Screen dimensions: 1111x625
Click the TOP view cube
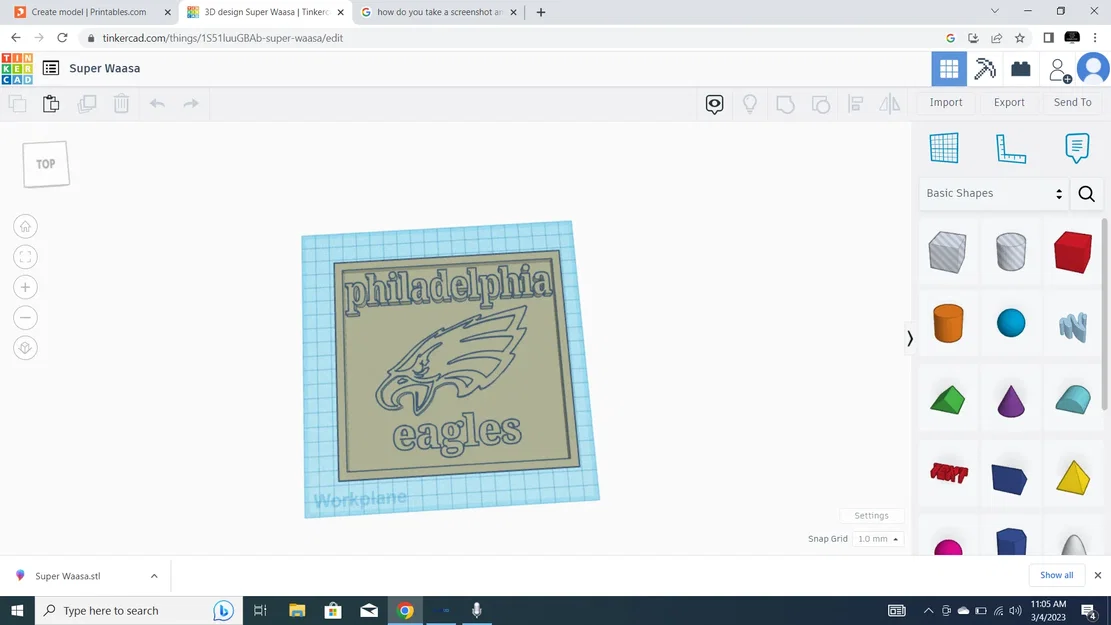coord(46,164)
